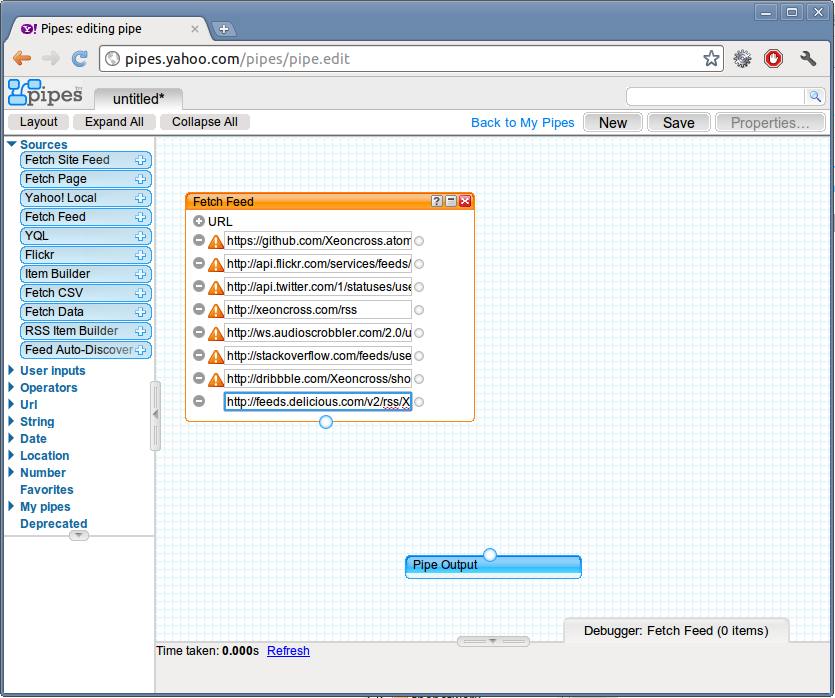Screen dimensions: 835x698
Task: Collapse the left module sidebar
Action: pyautogui.click(x=155, y=415)
